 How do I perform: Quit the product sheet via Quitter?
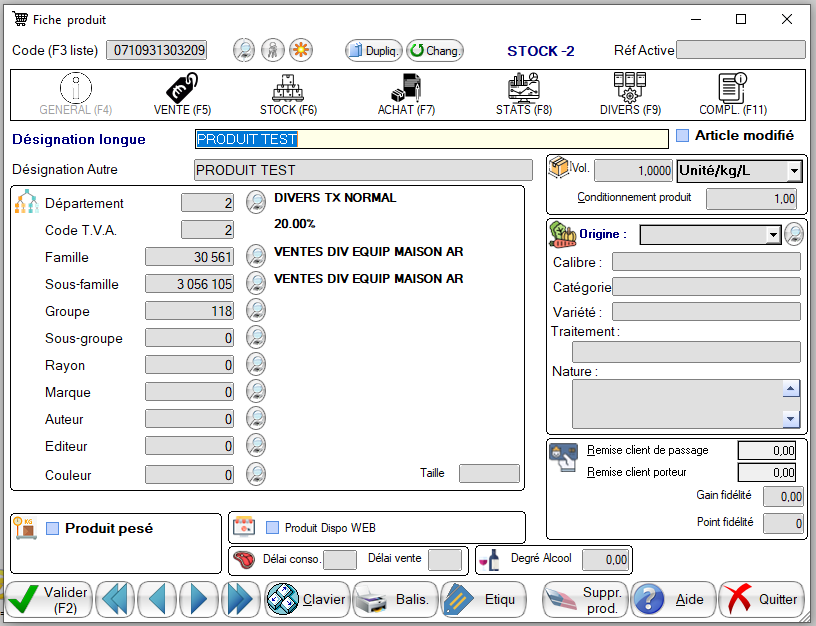[x=761, y=599]
